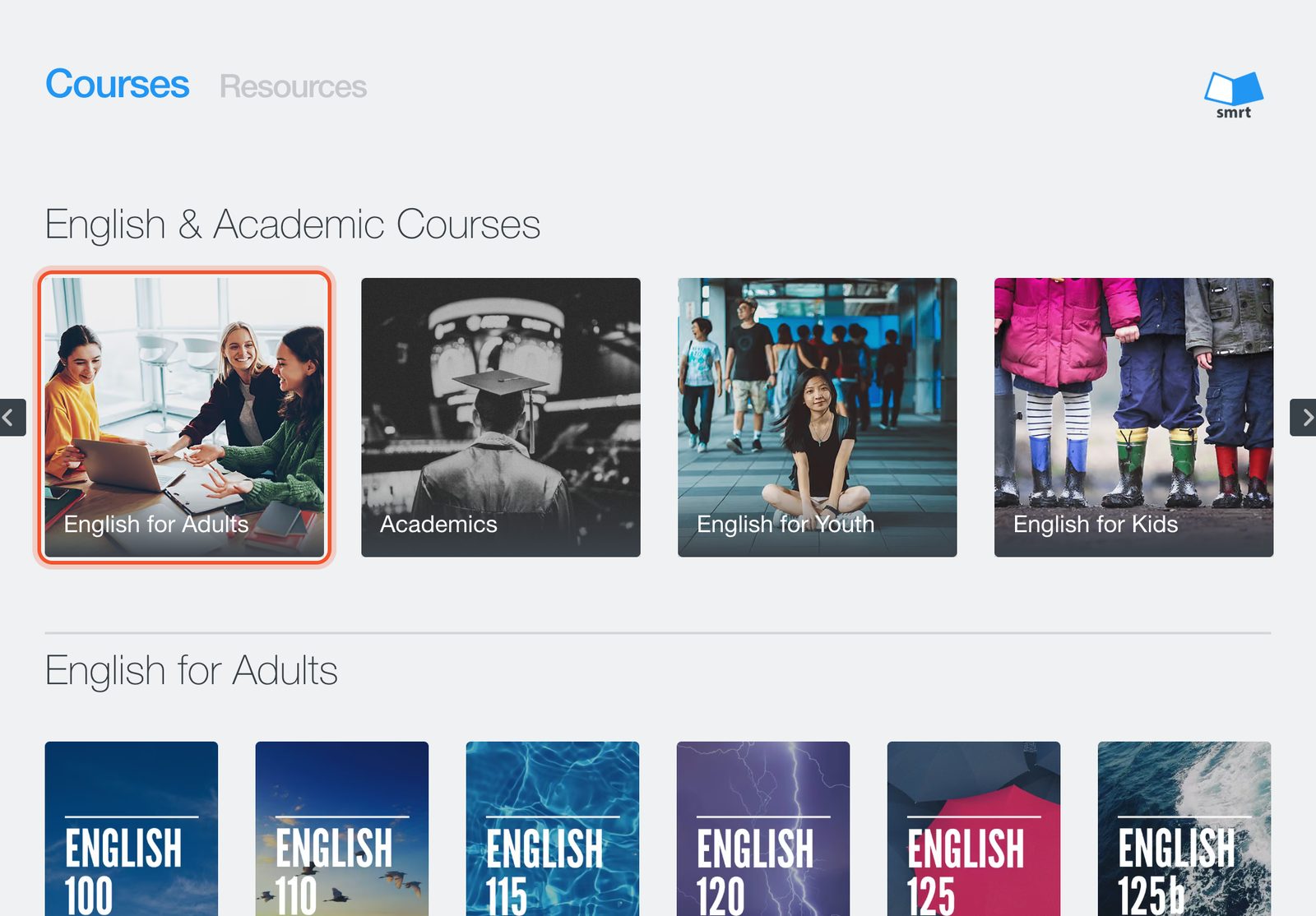Advance carousel with right arrow
This screenshot has width=1316, height=916.
click(1304, 418)
